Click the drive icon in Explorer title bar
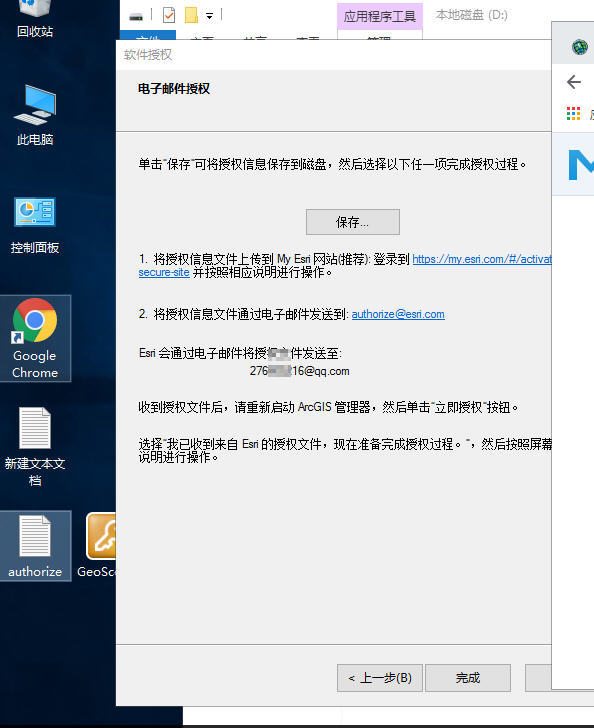This screenshot has width=594, height=728. 136,17
